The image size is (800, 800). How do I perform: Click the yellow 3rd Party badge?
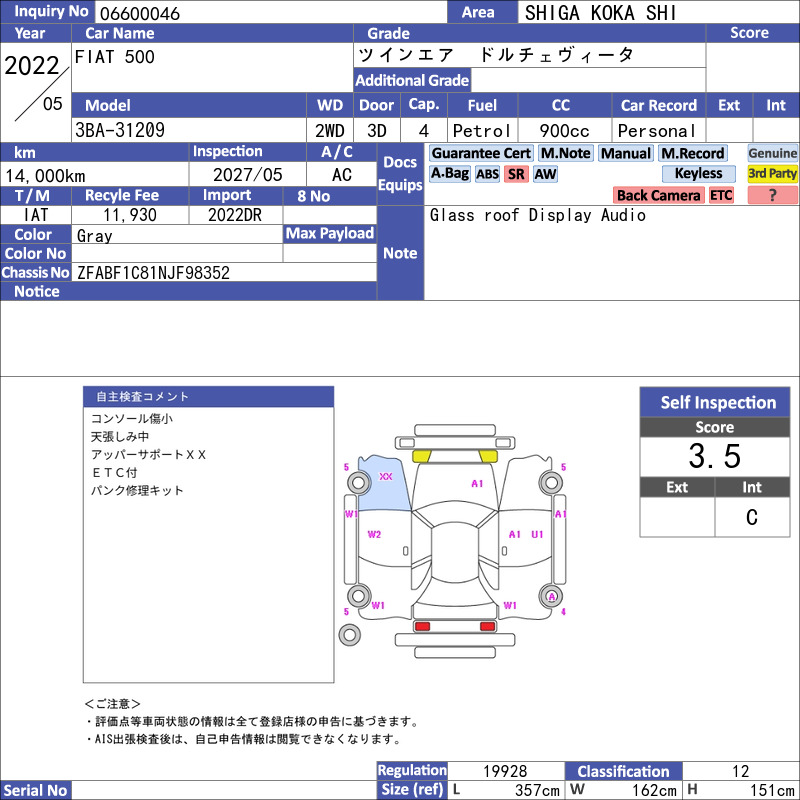[772, 174]
